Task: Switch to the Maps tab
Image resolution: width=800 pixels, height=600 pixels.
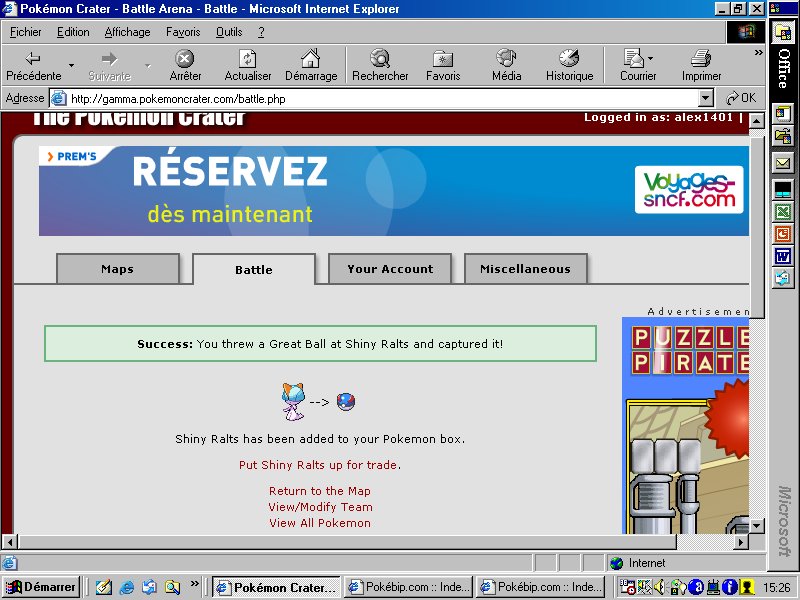Action: pyautogui.click(x=117, y=269)
